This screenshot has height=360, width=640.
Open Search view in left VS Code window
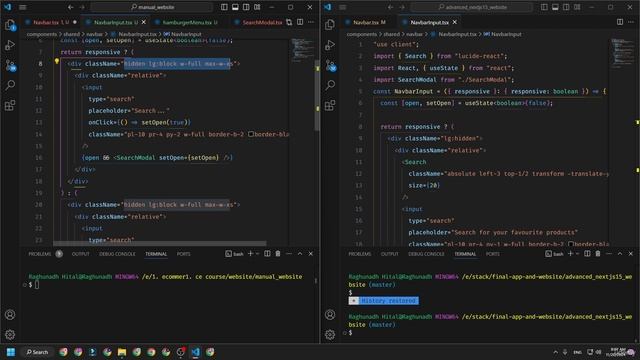pyautogui.click(x=10, y=85)
